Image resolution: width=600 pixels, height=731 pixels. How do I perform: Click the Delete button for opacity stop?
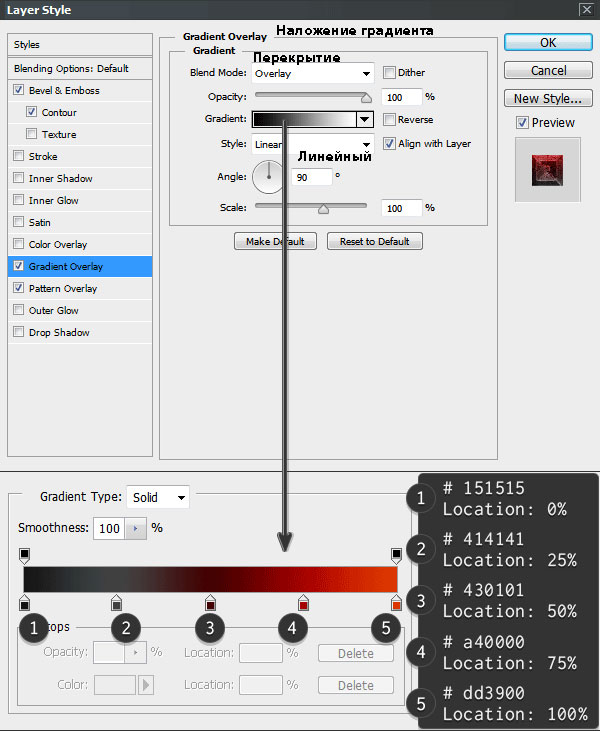[356, 653]
